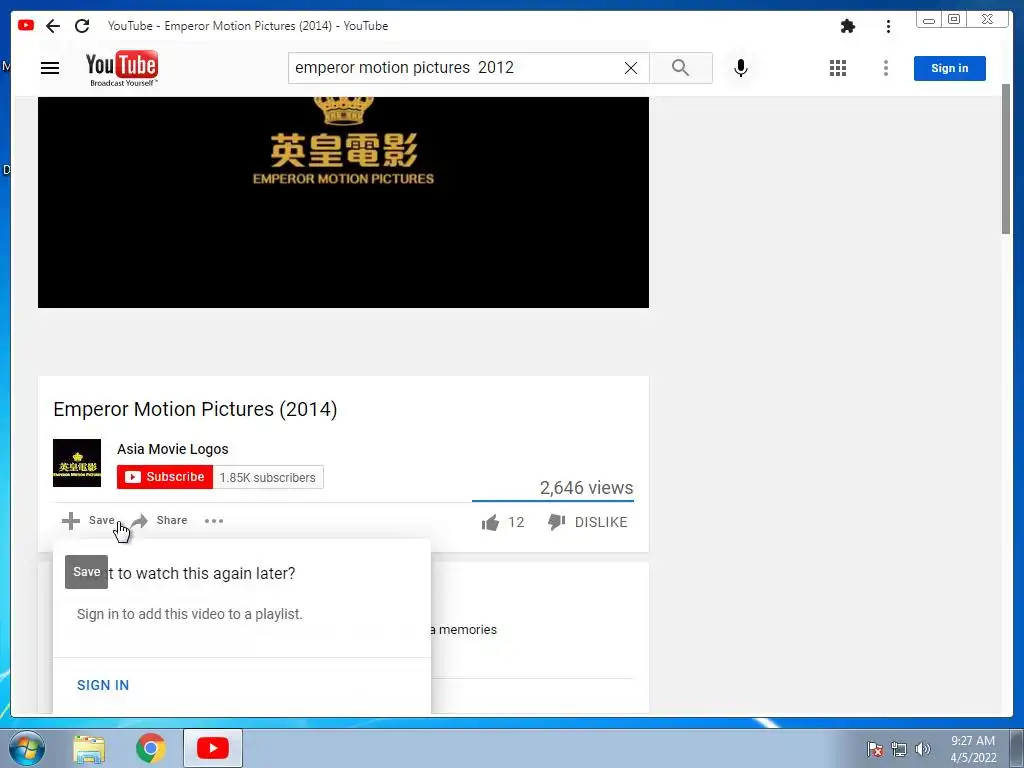The width and height of the screenshot is (1024, 768).
Task: Click the Save plus icon
Action: pyautogui.click(x=71, y=520)
